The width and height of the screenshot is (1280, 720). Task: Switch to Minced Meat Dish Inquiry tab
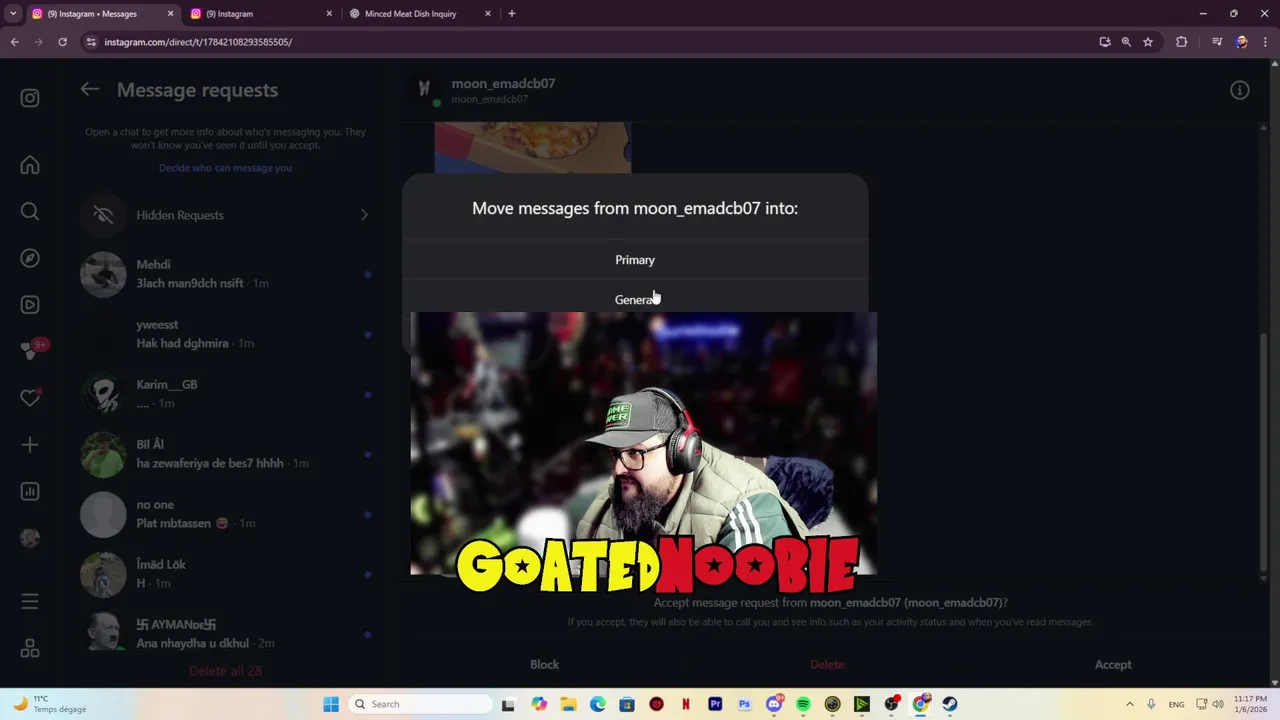pos(419,14)
